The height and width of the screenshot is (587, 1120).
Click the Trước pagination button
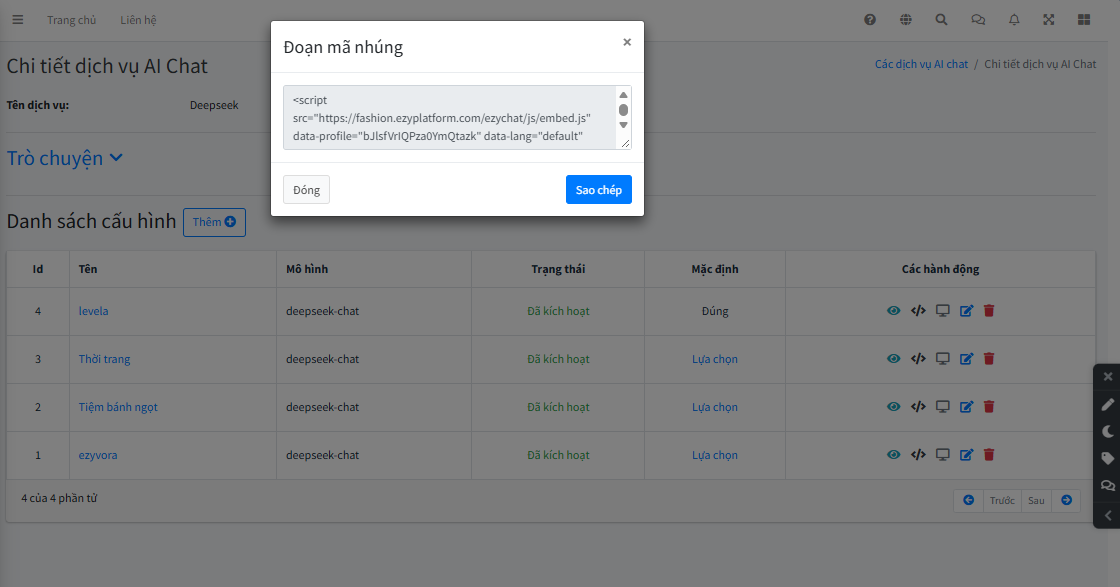point(1002,501)
